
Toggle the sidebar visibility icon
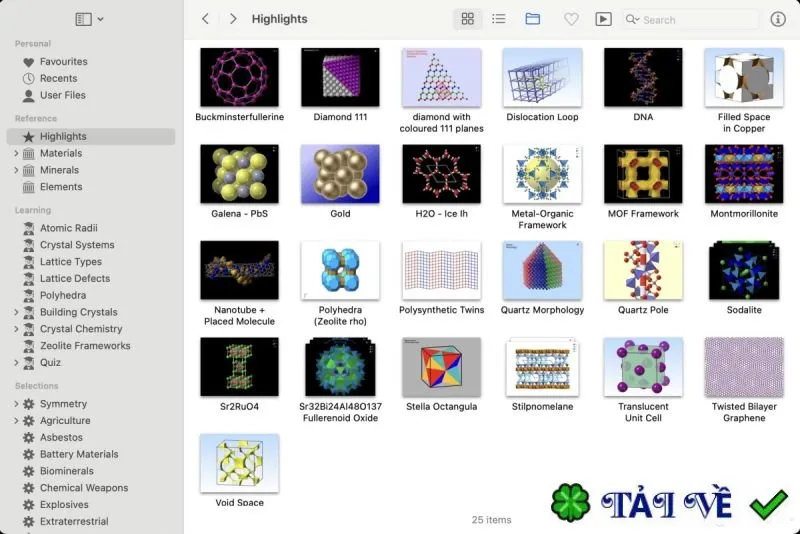(x=84, y=19)
